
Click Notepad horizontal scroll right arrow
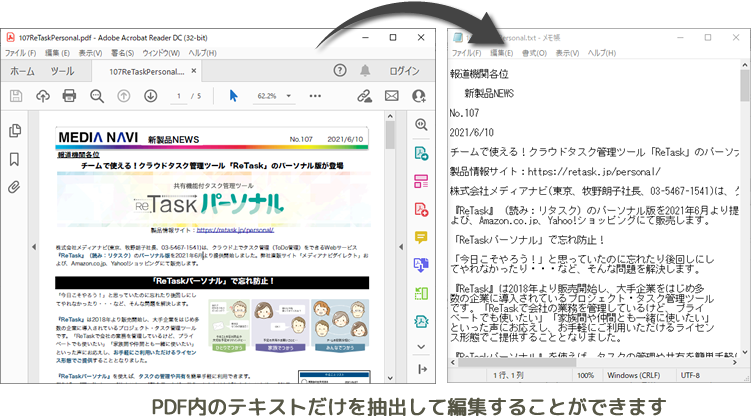tap(735, 363)
